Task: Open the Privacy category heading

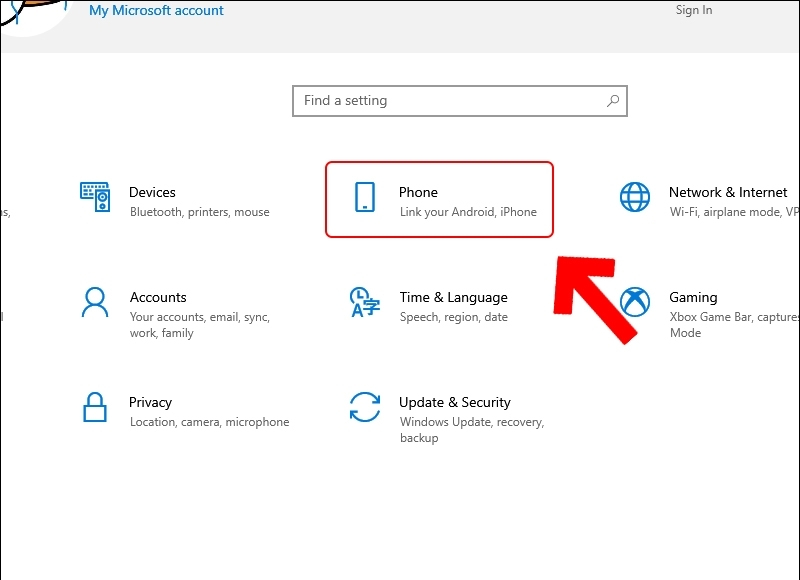Action: pyautogui.click(x=150, y=402)
